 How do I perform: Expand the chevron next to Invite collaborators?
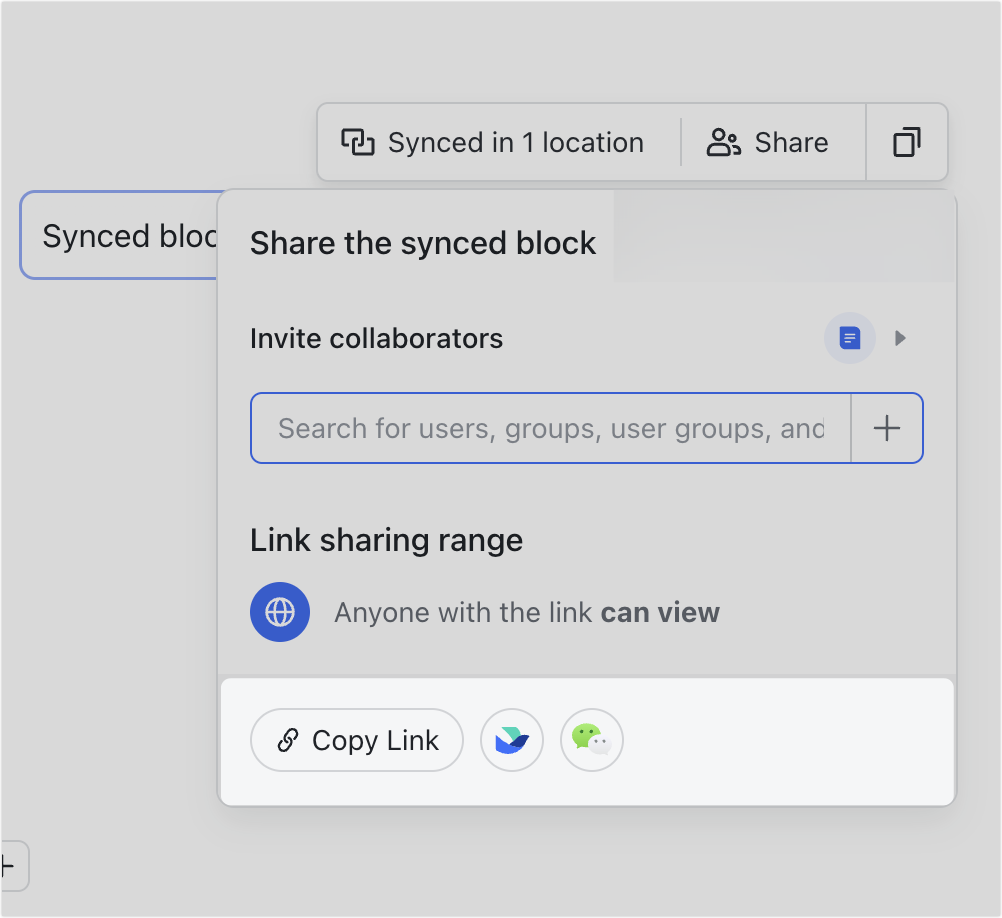pyautogui.click(x=900, y=338)
